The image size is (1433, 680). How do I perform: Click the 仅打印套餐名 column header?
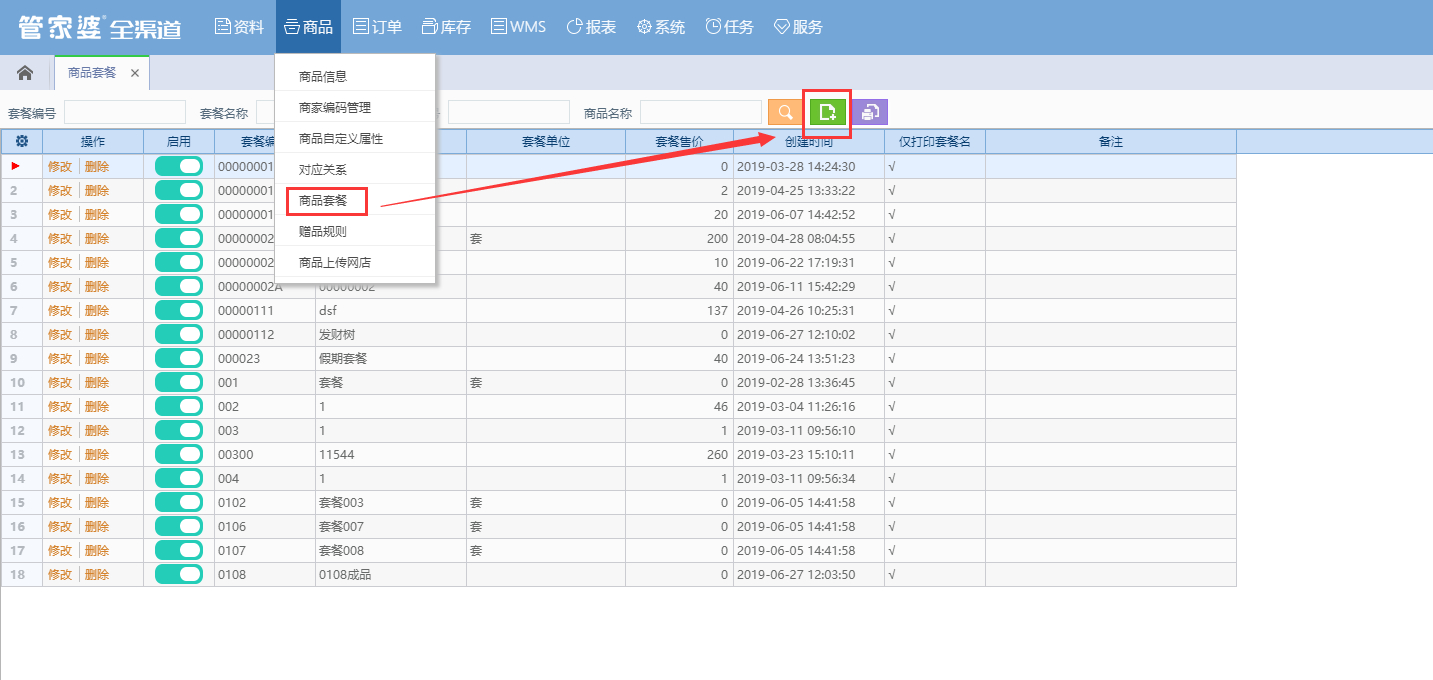pos(935,142)
